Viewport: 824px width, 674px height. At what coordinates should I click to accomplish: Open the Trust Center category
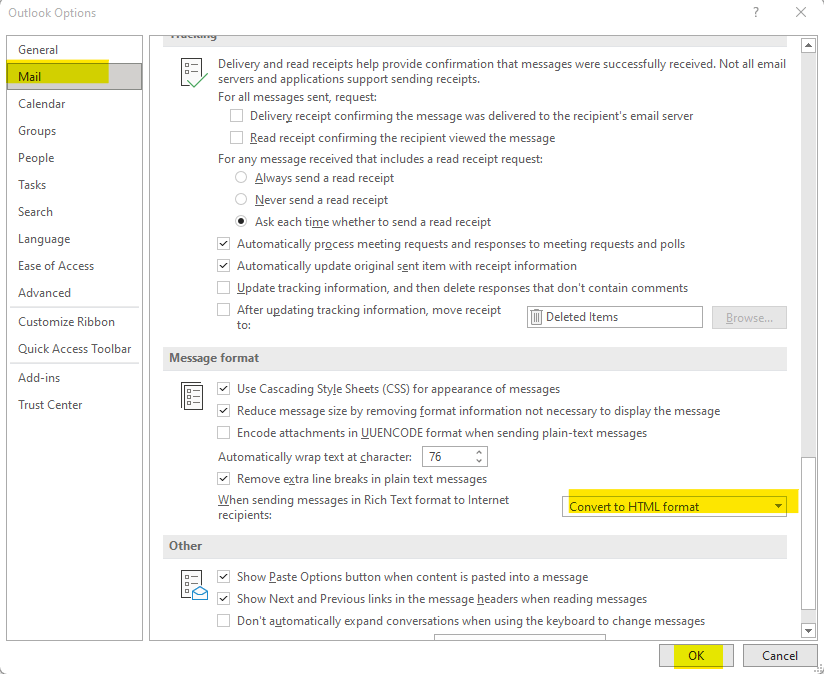pyautogui.click(x=75, y=405)
